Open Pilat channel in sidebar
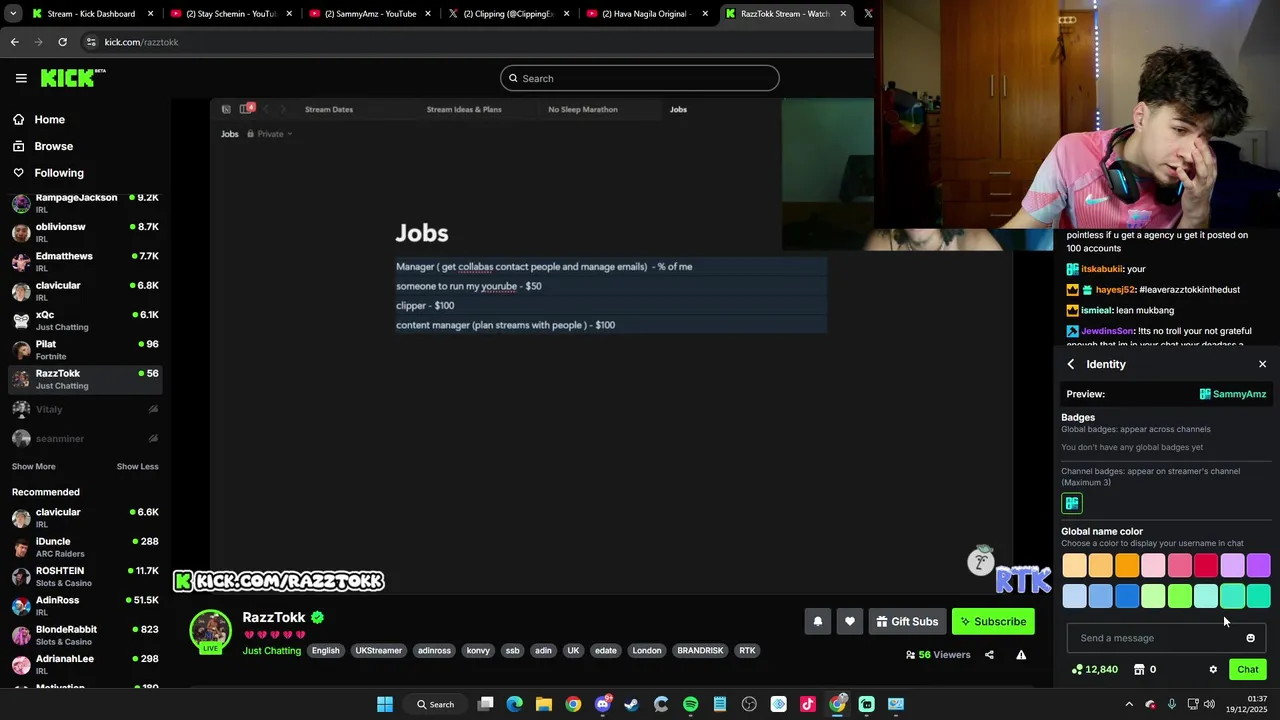1280x720 pixels. pos(85,349)
